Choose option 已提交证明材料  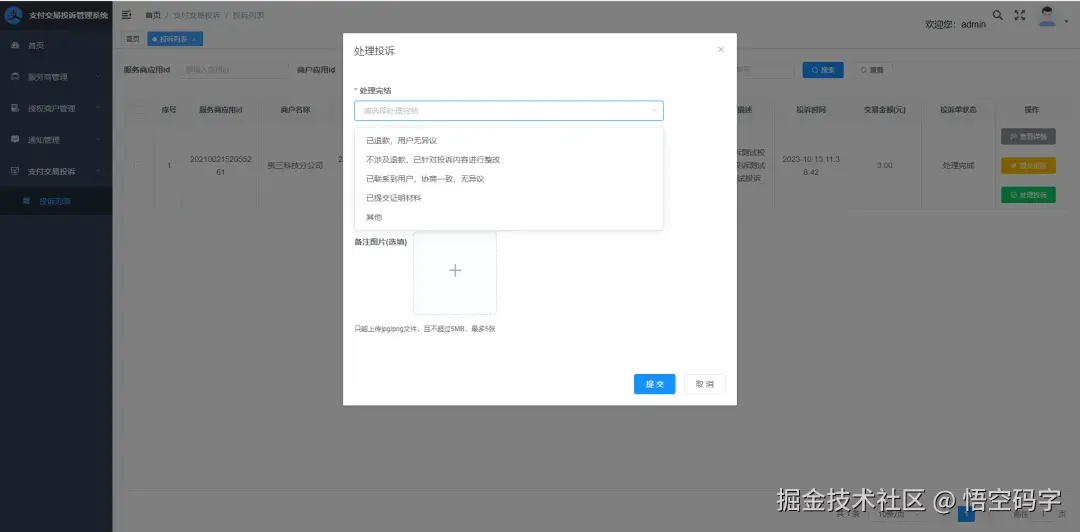pos(508,198)
